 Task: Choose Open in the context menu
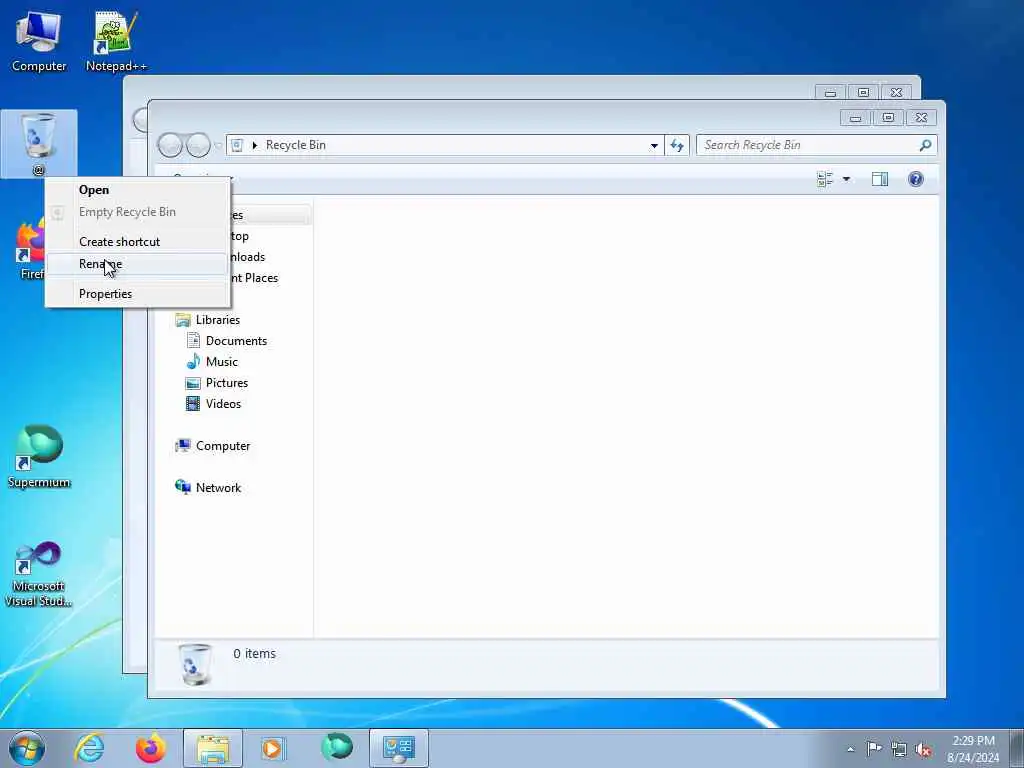pos(94,190)
